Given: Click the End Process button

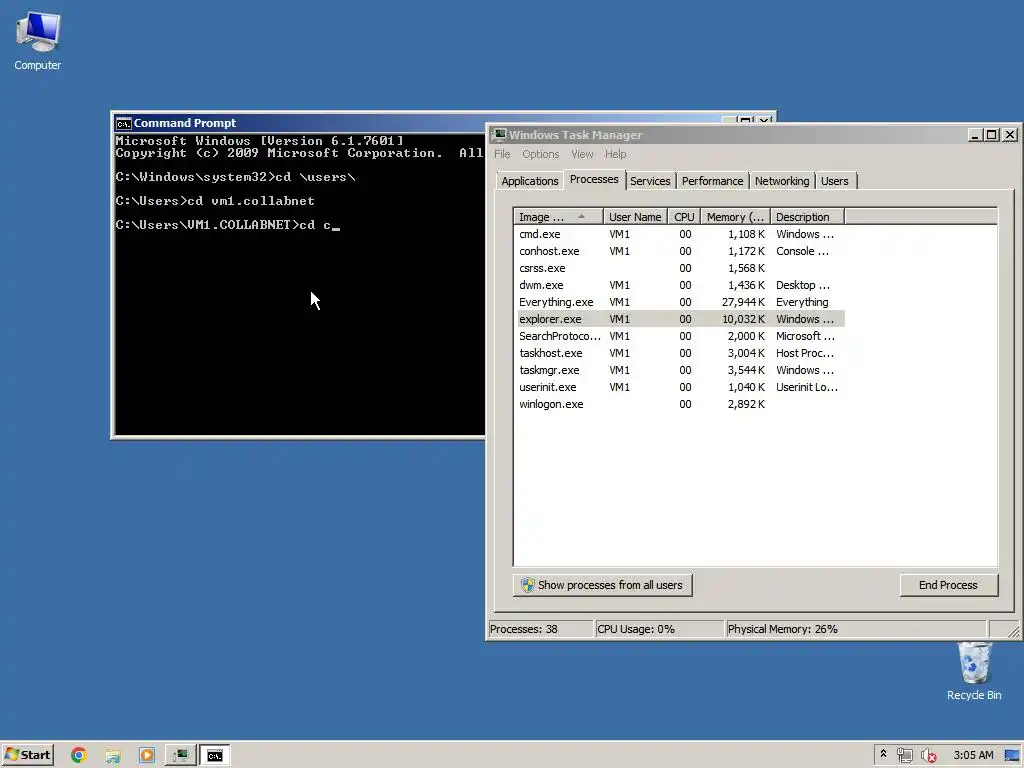Looking at the screenshot, I should [x=948, y=585].
